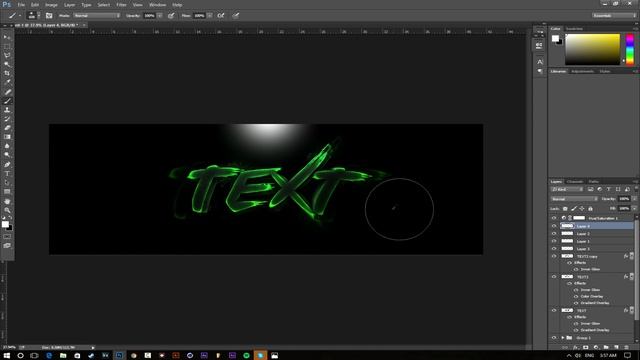Select the Spot Healing Brush tool
Screen dimensions: 640x360
pyautogui.click(x=7, y=92)
